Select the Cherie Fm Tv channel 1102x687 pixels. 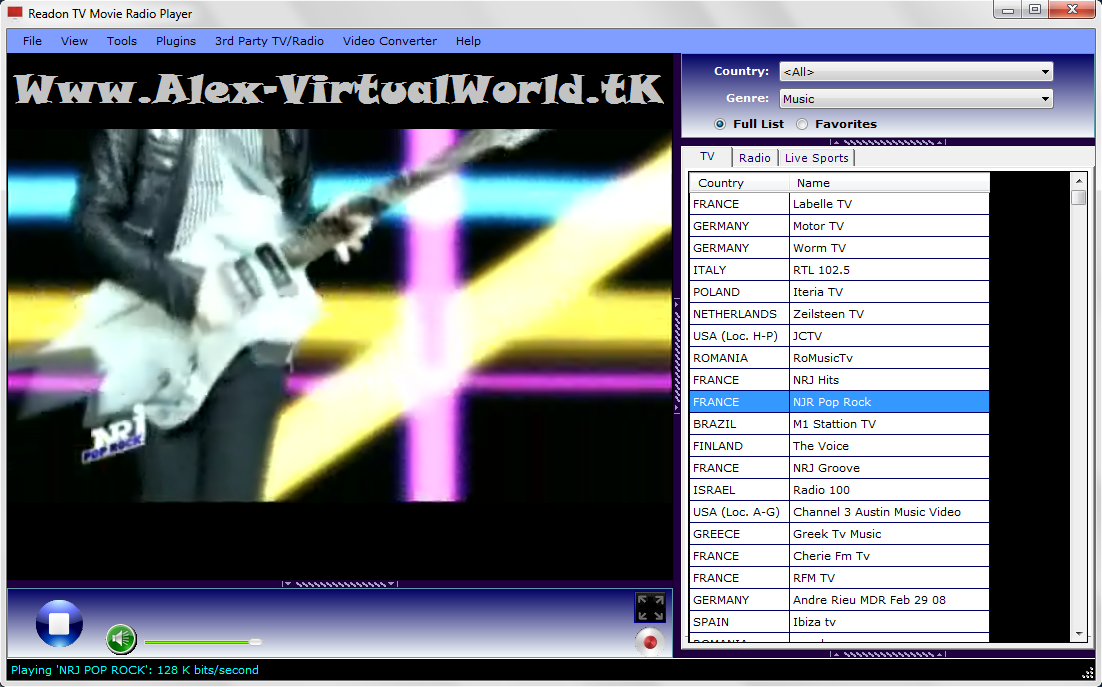(889, 556)
